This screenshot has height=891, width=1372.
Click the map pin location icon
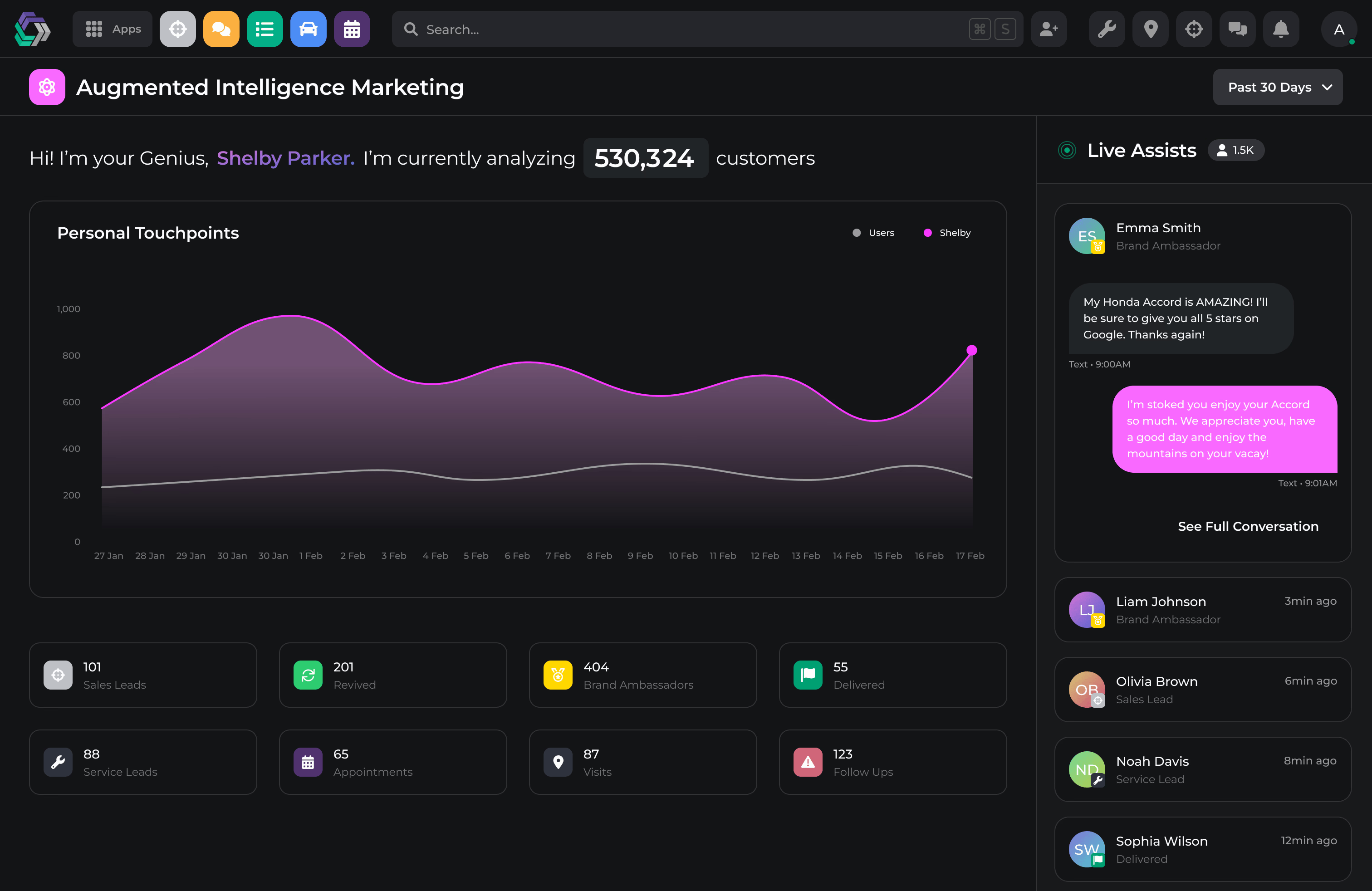pos(1151,29)
